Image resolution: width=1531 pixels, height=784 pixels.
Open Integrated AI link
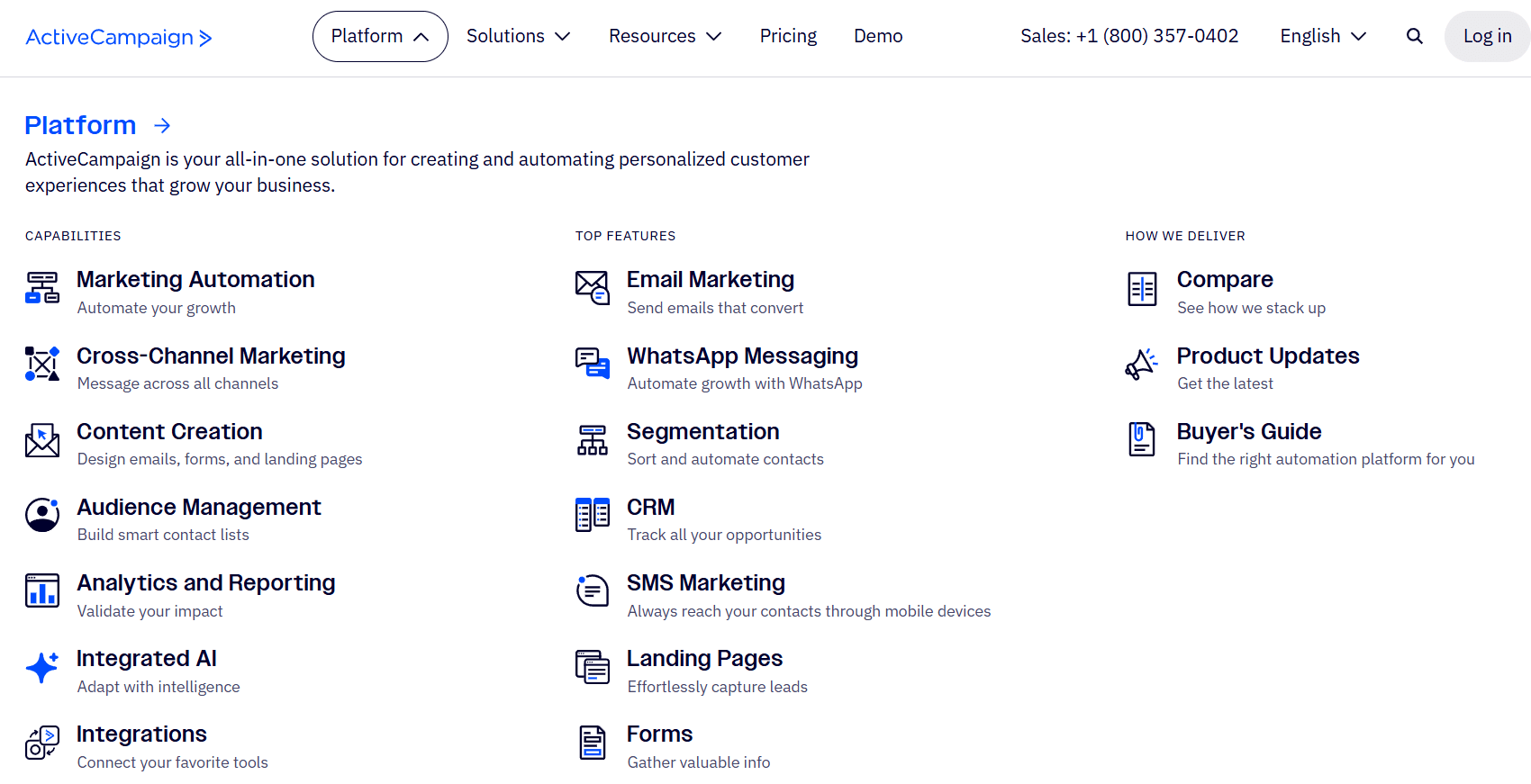(147, 659)
